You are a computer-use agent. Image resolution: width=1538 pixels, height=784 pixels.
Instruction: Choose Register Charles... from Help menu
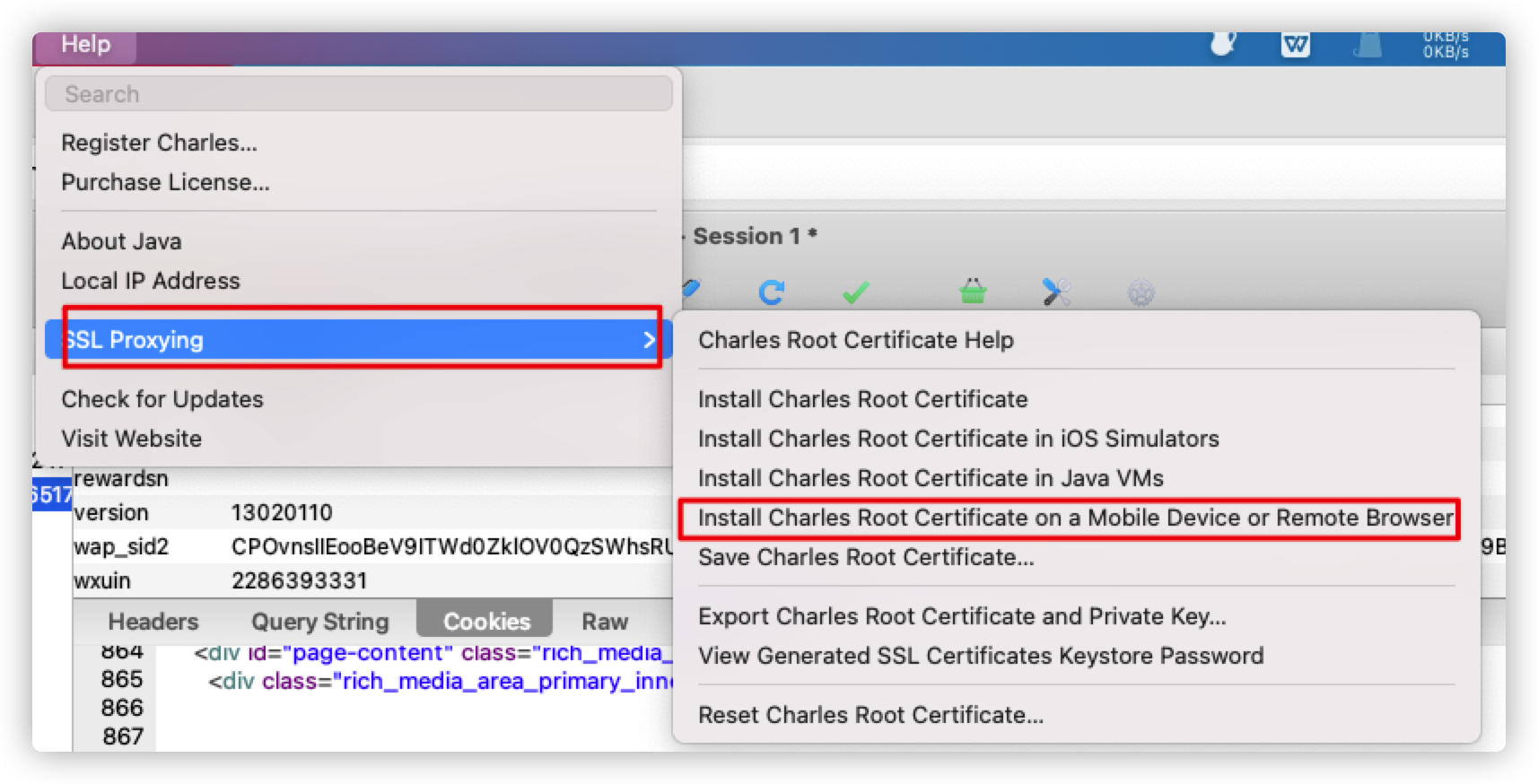159,143
